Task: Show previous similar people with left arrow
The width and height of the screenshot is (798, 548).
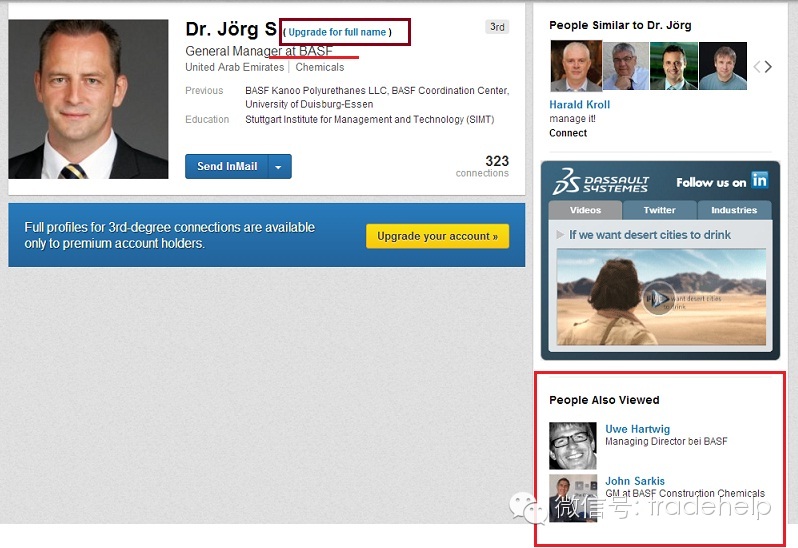Action: (757, 67)
